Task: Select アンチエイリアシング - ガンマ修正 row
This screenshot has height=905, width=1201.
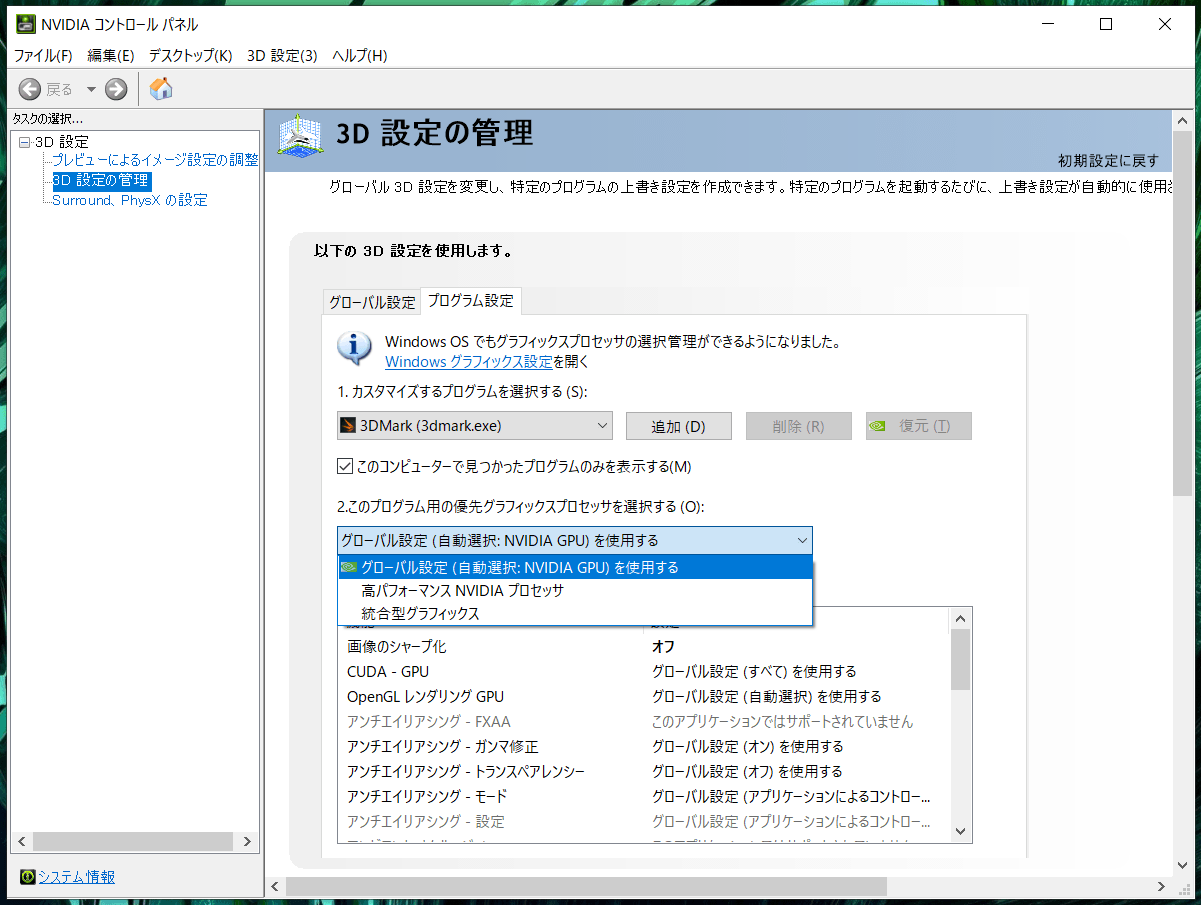Action: tap(645, 746)
